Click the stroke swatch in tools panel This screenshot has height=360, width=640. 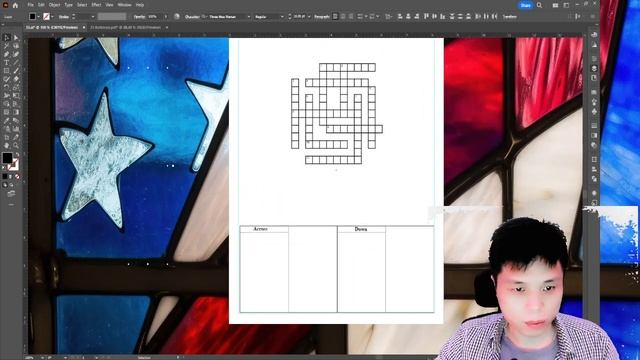[x=13, y=164]
